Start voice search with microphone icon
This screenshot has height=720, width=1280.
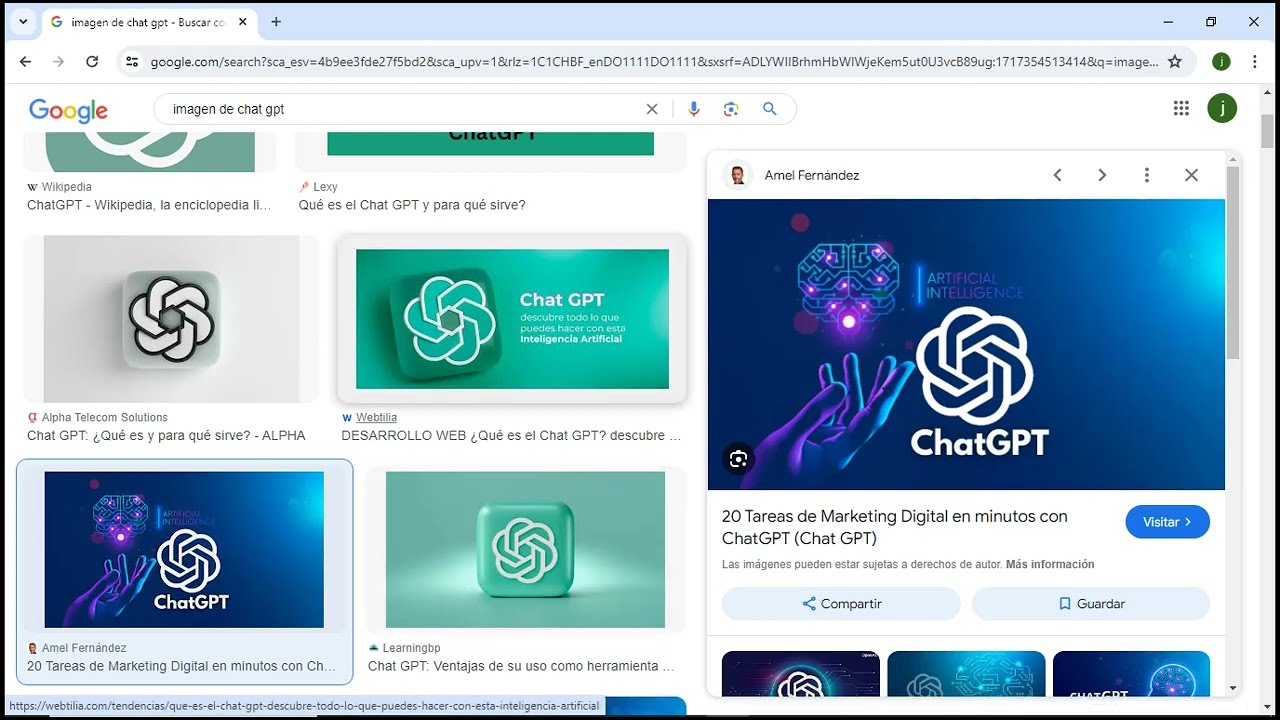pyautogui.click(x=694, y=109)
